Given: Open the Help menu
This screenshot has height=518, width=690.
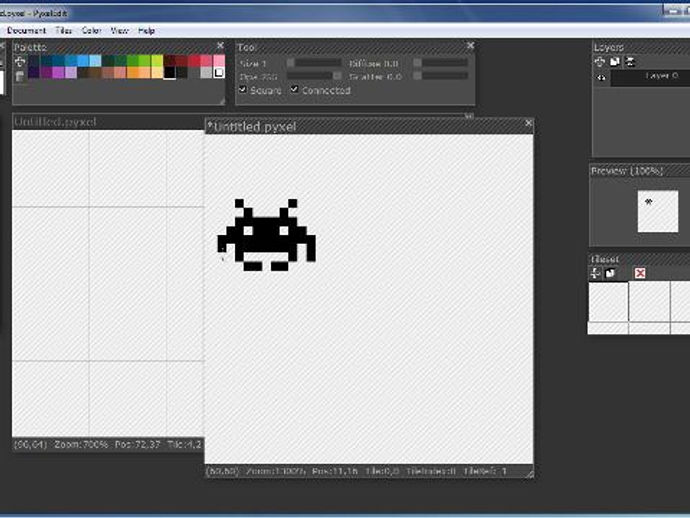Looking at the screenshot, I should pyautogui.click(x=146, y=30).
